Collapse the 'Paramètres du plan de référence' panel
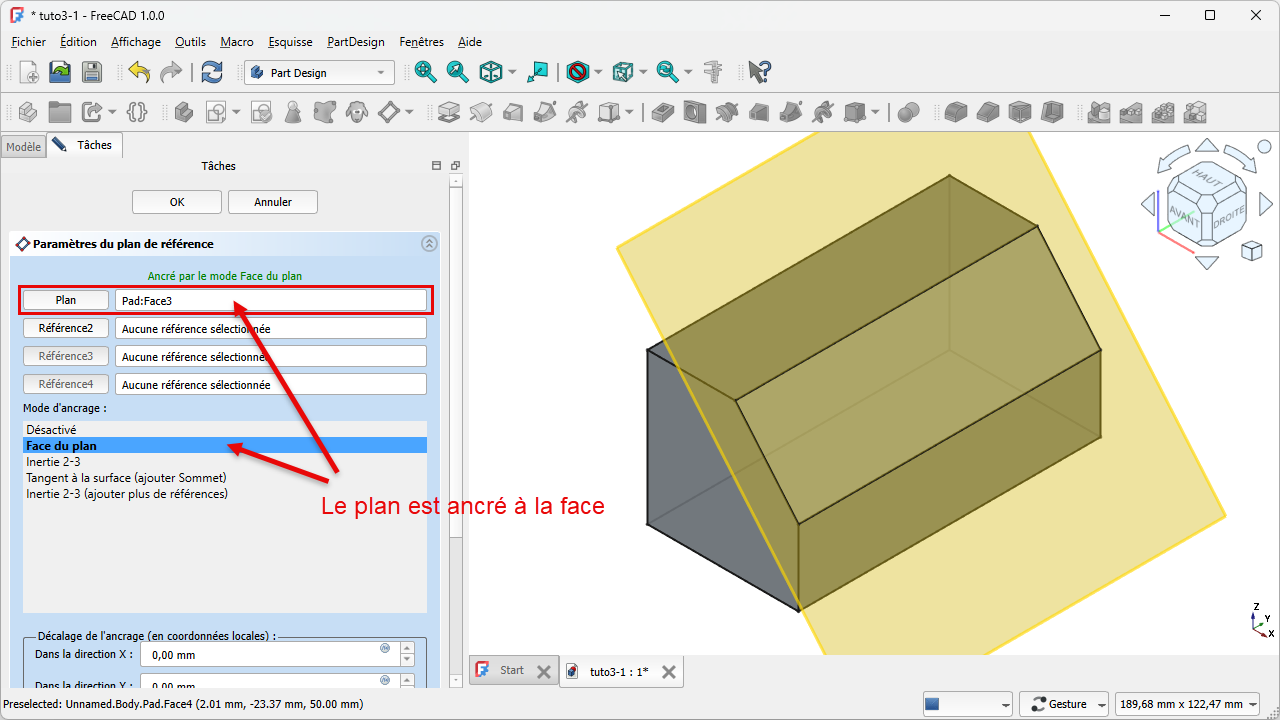 (x=429, y=243)
